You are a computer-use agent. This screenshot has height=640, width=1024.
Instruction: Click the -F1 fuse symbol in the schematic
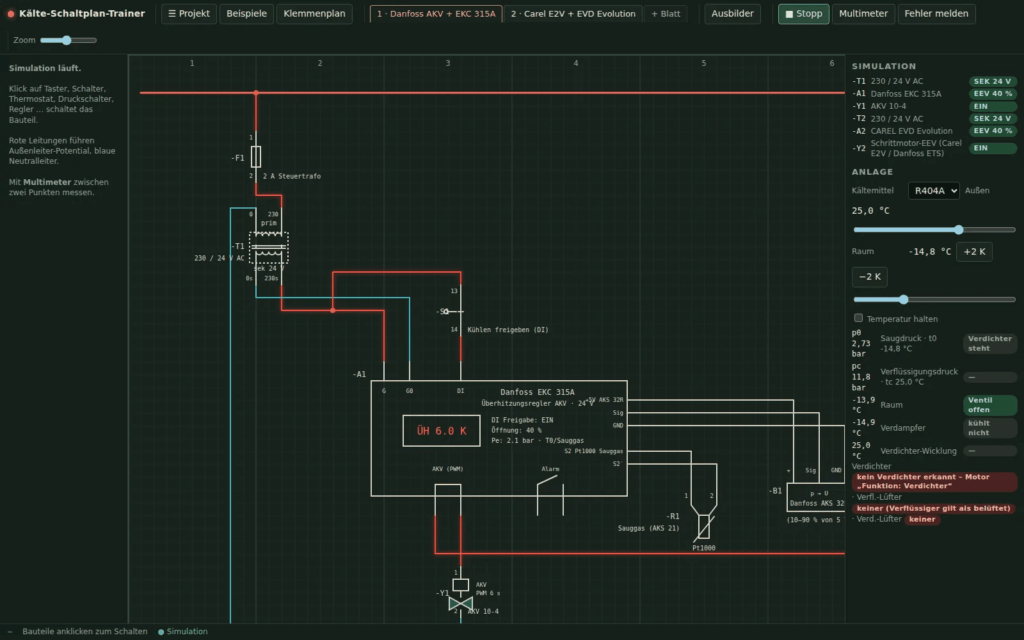click(256, 157)
